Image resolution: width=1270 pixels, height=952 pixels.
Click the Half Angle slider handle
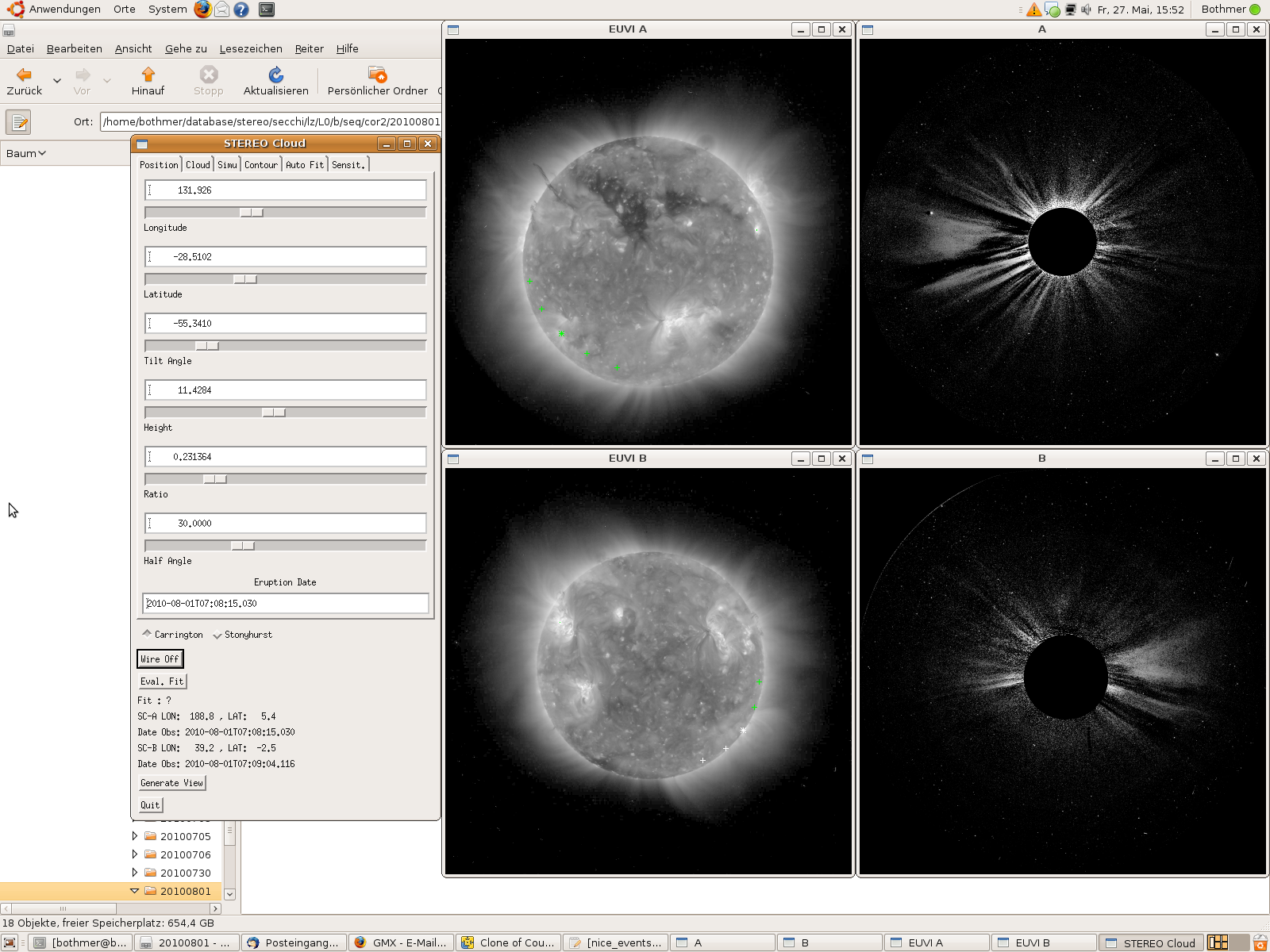click(243, 546)
